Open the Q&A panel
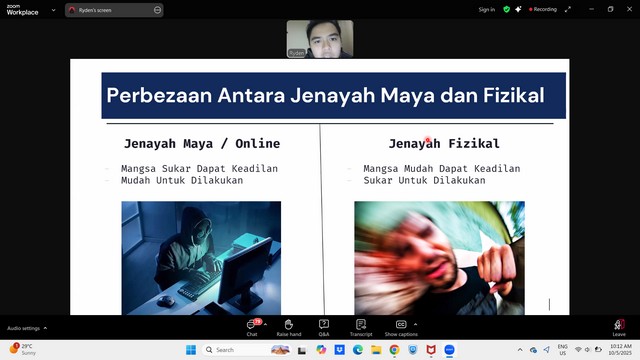 tap(324, 327)
